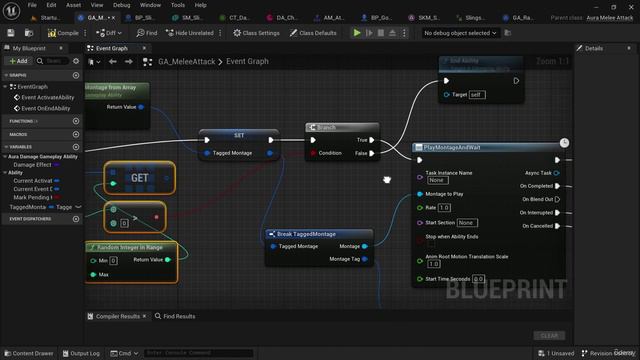Click the Stop simulation button
The height and width of the screenshot is (360, 640).
tap(380, 33)
